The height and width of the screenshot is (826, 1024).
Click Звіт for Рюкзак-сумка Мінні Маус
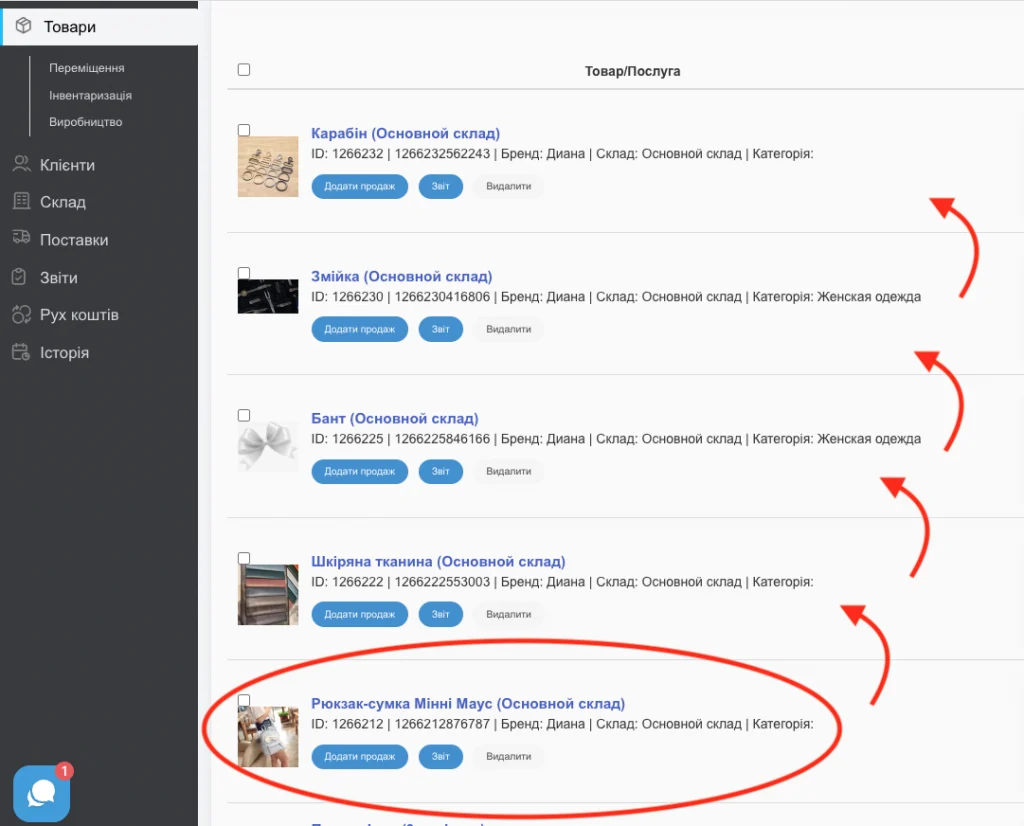click(x=441, y=757)
